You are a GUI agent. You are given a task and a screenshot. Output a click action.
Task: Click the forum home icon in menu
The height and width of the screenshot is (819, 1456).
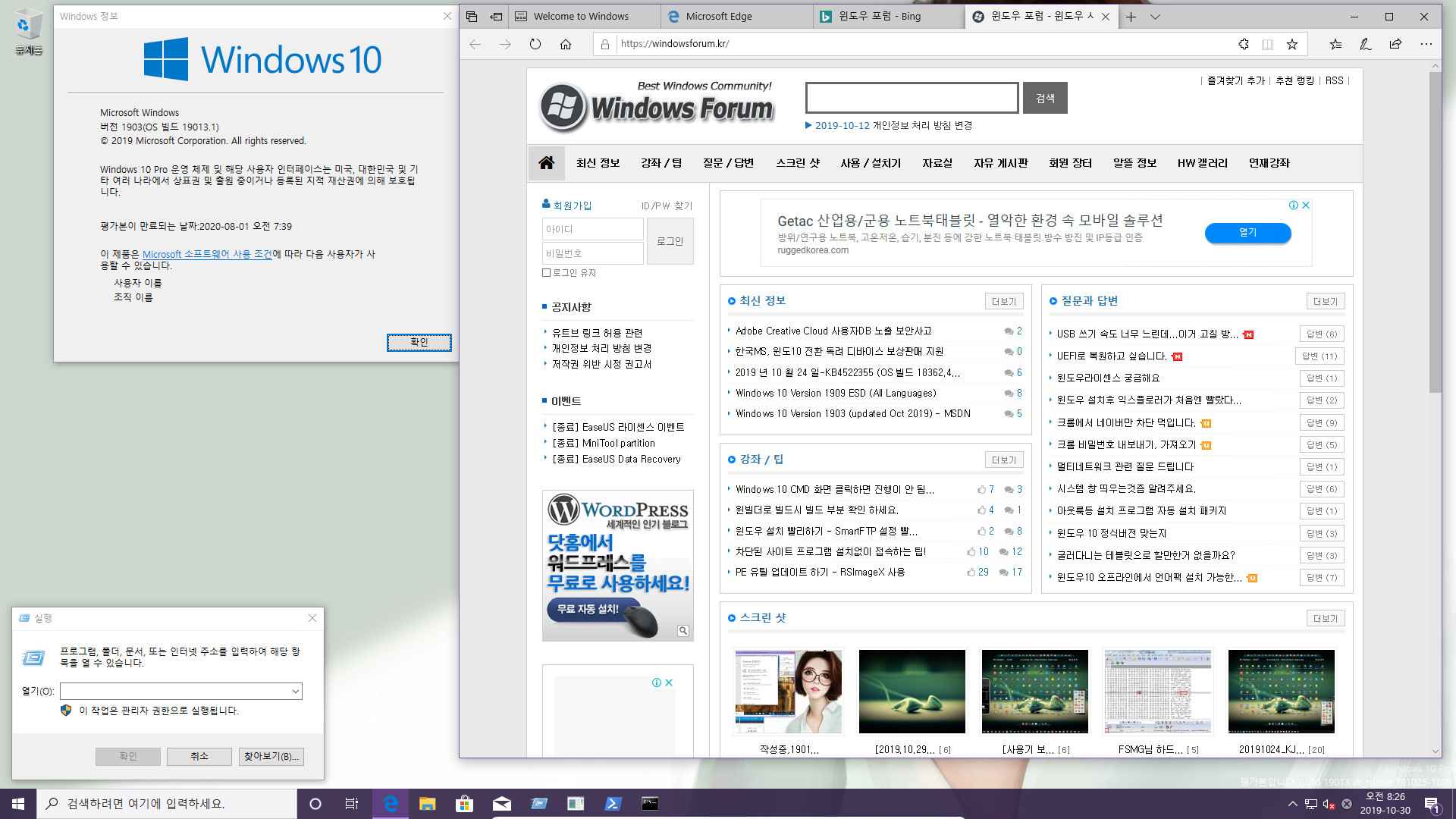tap(546, 162)
